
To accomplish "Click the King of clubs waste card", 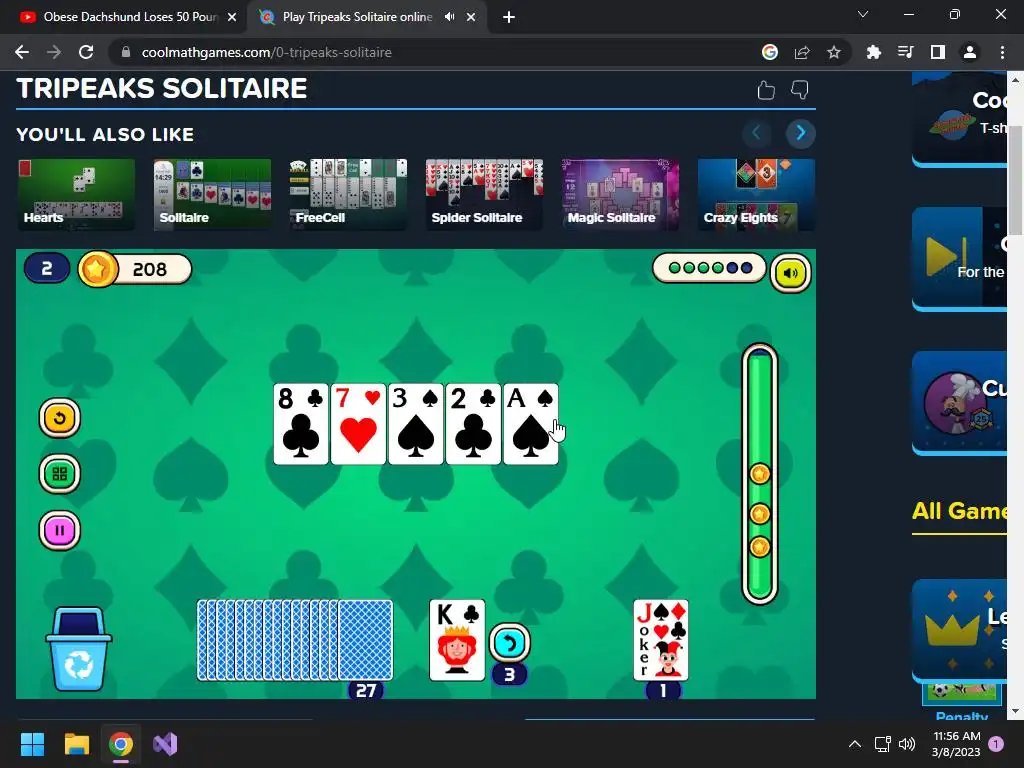I will (x=457, y=640).
